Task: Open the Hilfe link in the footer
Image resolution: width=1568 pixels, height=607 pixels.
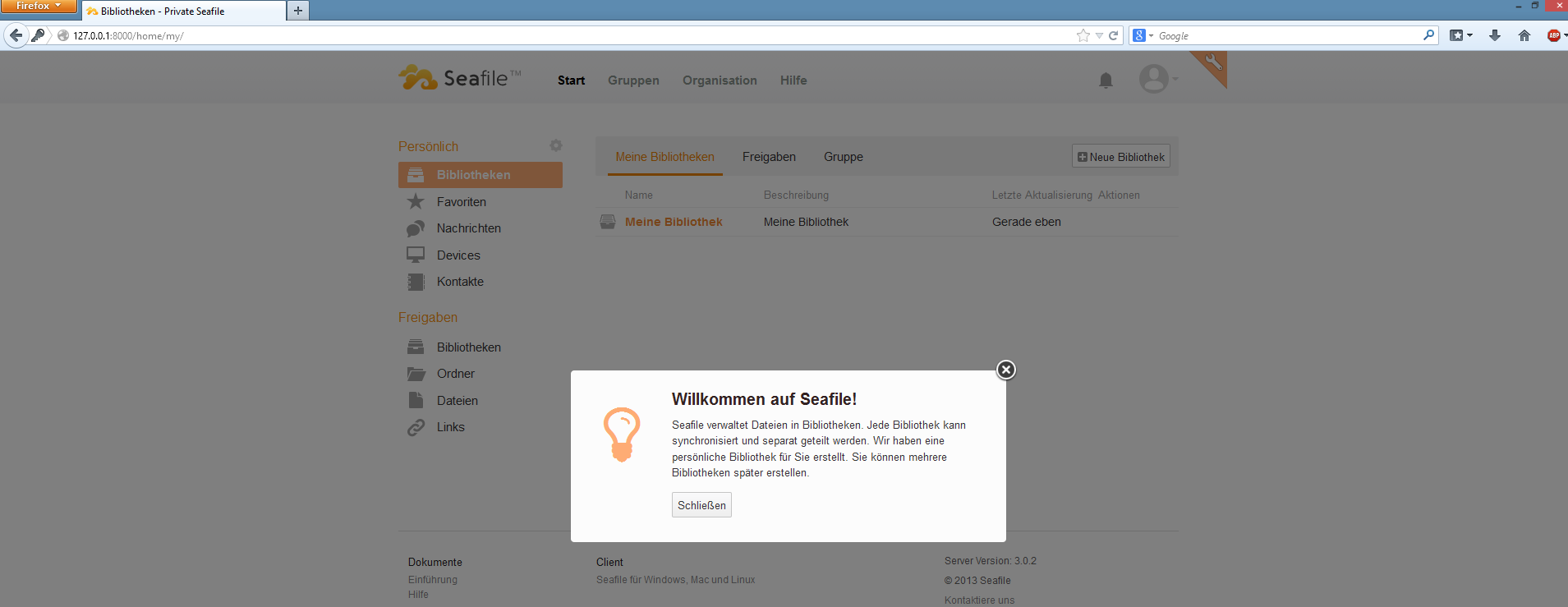Action: (x=418, y=595)
